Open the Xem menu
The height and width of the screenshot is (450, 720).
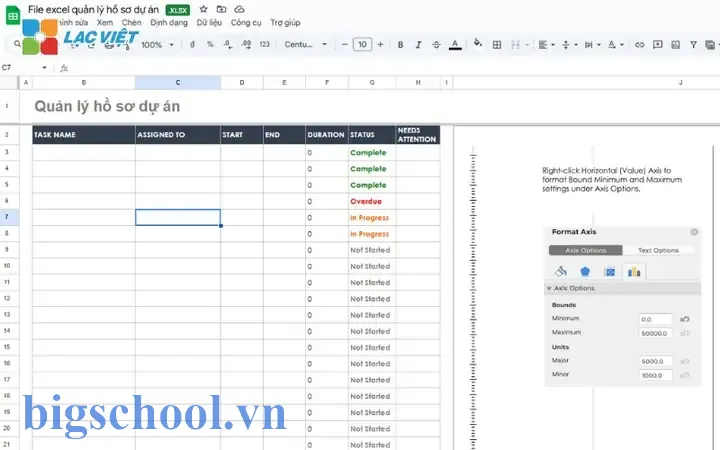105,22
